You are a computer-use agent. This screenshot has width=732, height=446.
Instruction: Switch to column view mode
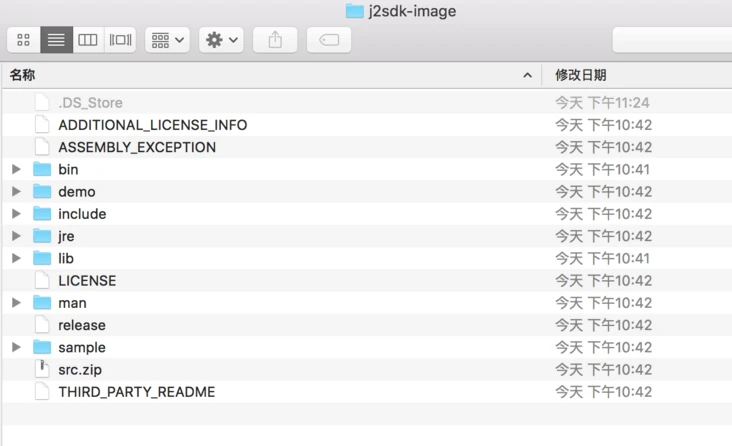(88, 40)
